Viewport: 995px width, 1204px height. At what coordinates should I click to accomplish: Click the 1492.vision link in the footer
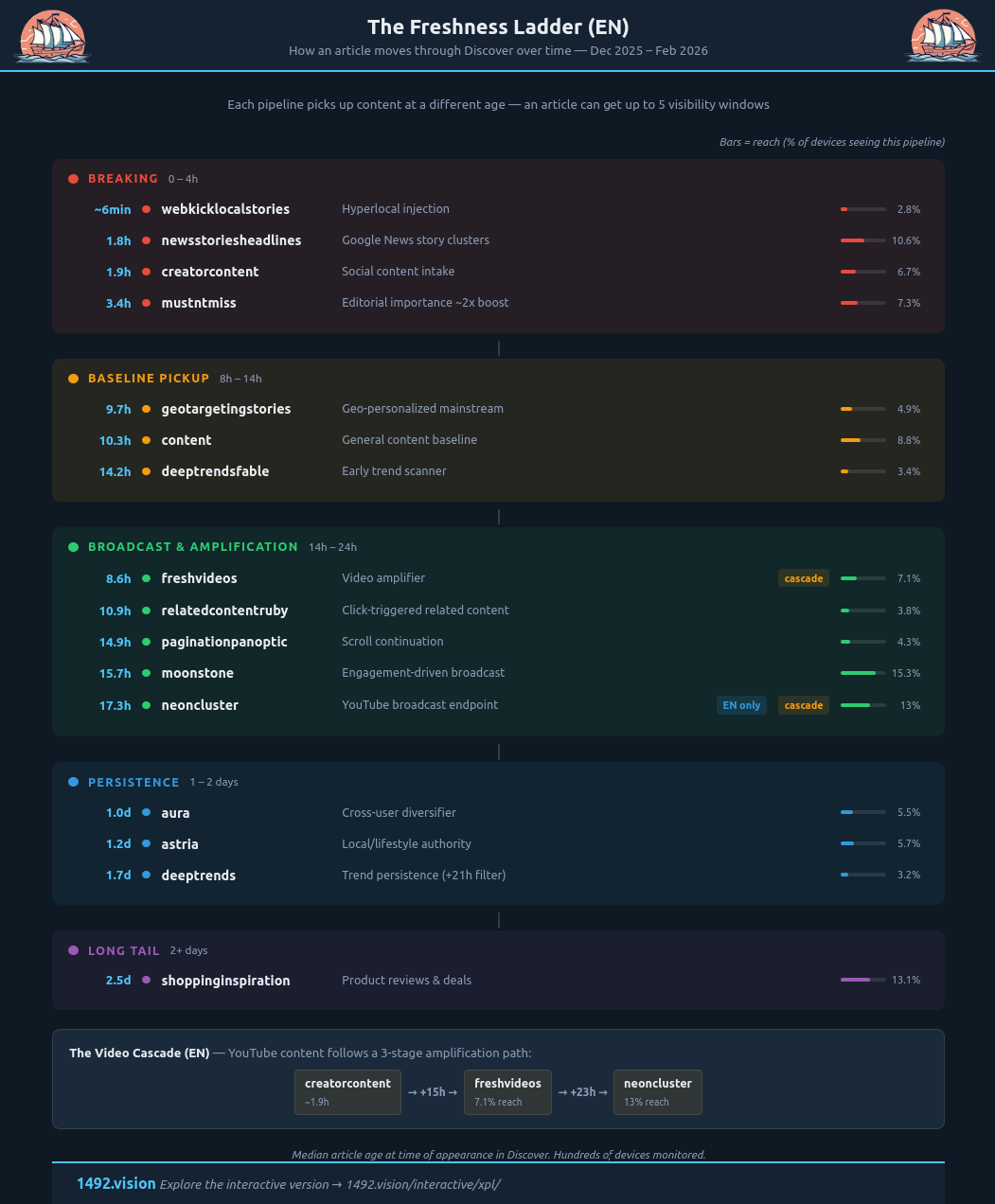pos(115,1183)
